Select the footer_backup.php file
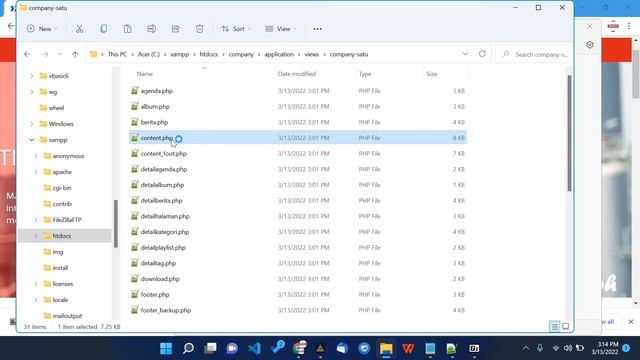Image resolution: width=640 pixels, height=360 pixels. coord(298,310)
